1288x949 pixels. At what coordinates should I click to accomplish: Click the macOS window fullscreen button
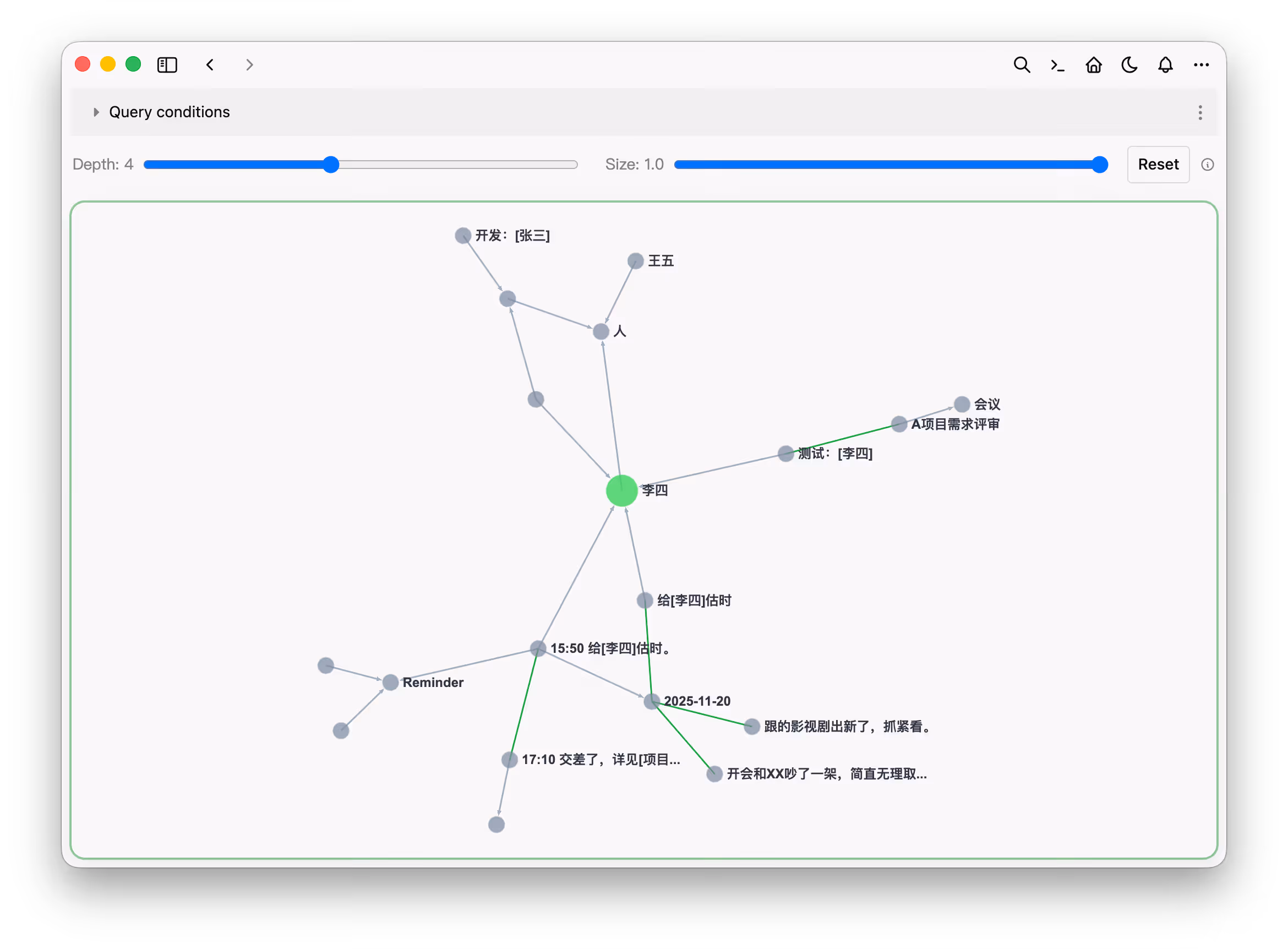click(x=133, y=64)
